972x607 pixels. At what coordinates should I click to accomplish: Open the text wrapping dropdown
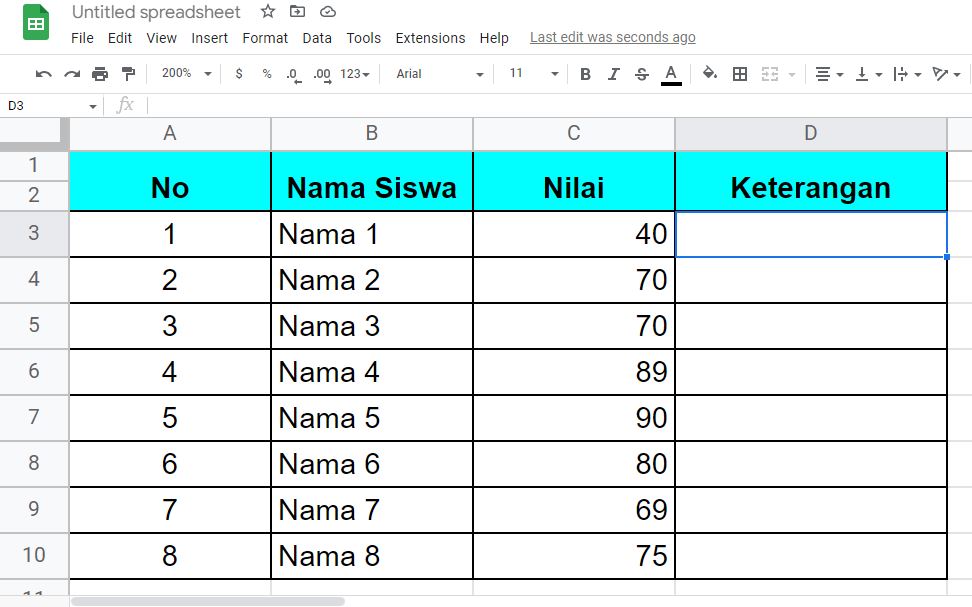pyautogui.click(x=908, y=74)
